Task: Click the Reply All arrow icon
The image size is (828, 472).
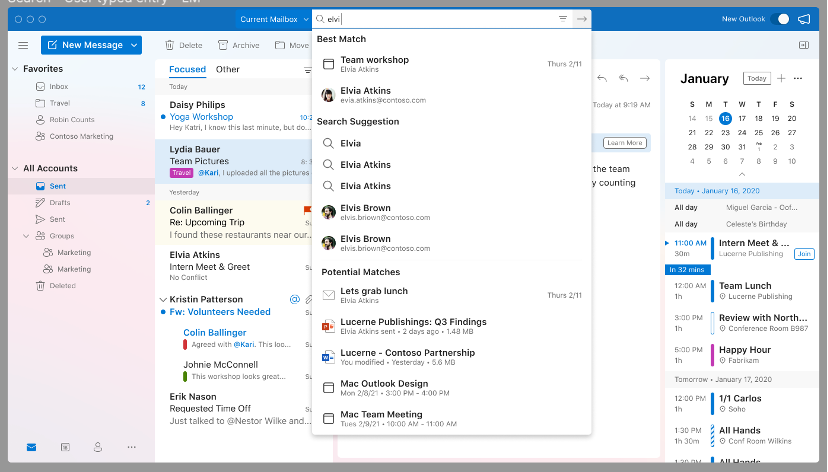Action: 623,78
